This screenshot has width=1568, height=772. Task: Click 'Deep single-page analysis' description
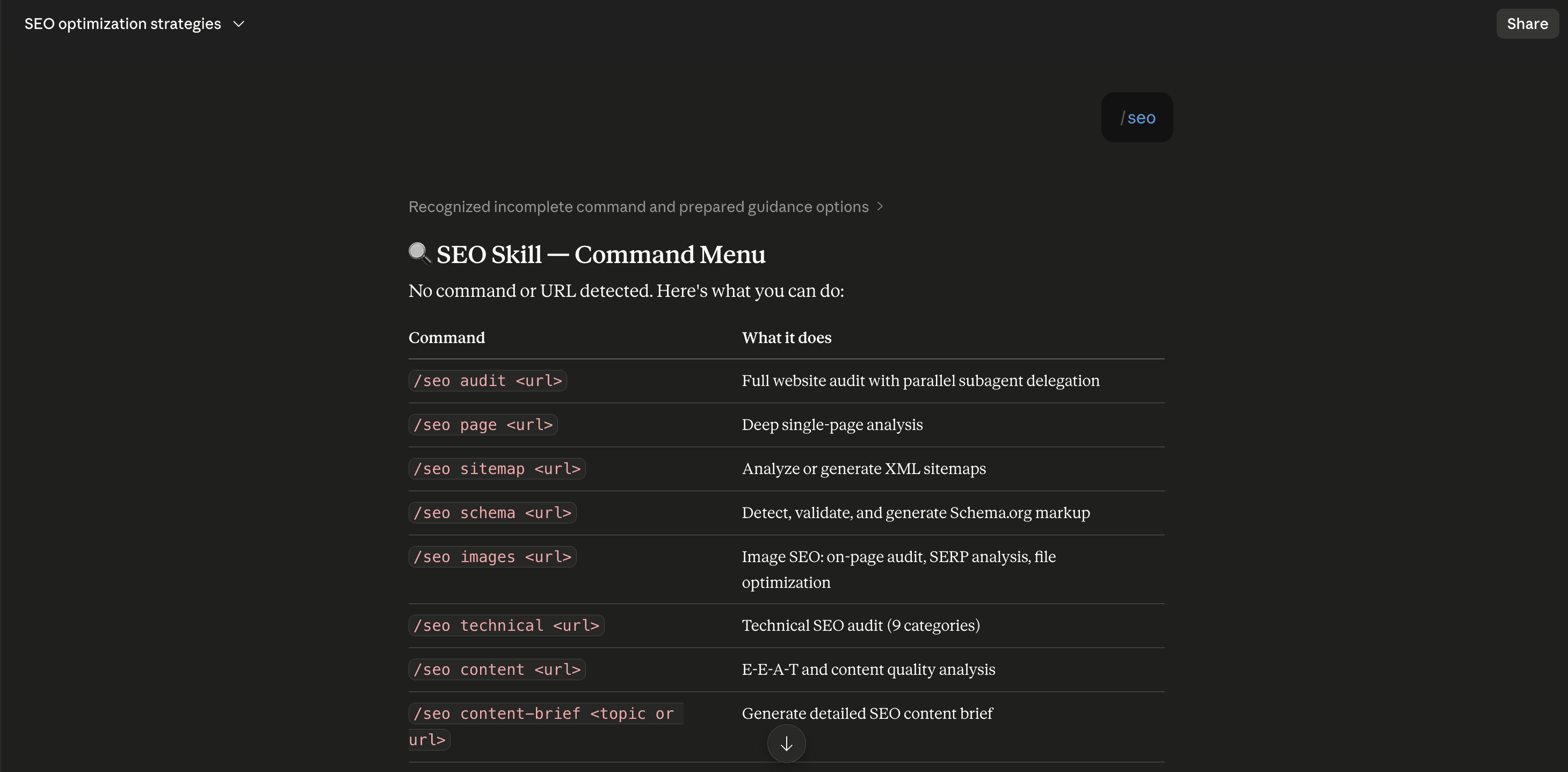click(x=832, y=425)
